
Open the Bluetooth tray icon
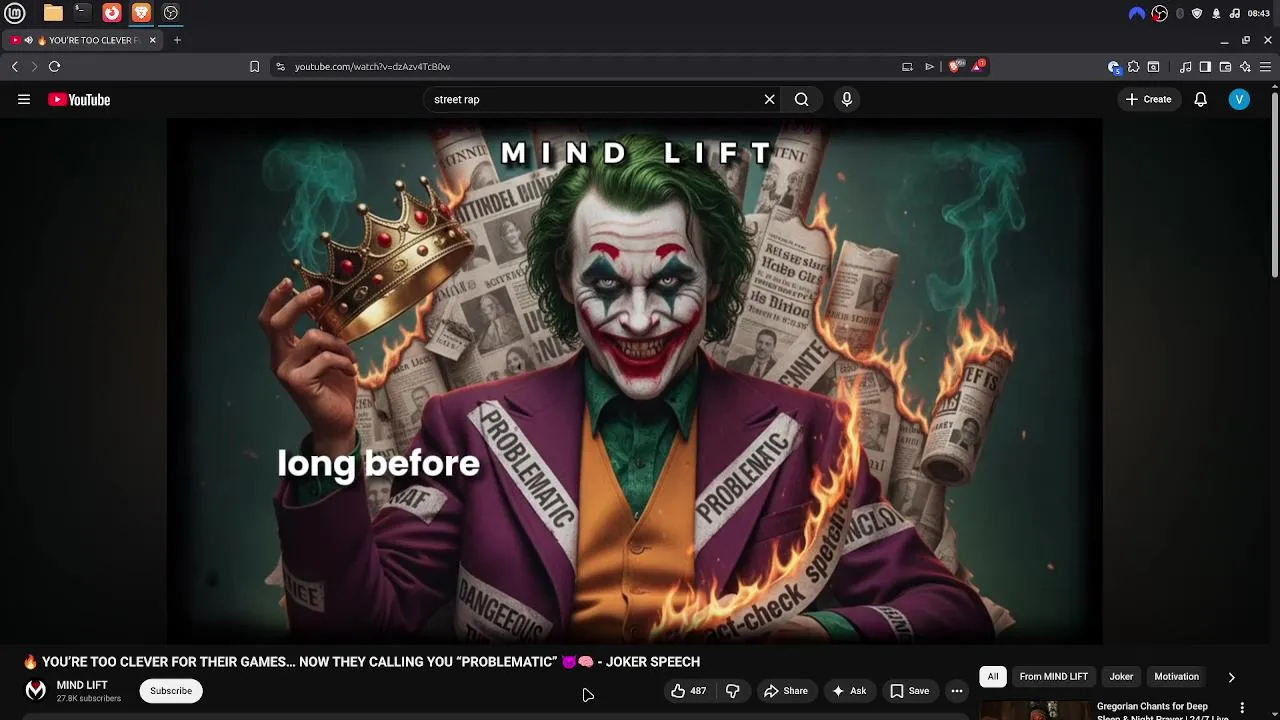[1180, 13]
